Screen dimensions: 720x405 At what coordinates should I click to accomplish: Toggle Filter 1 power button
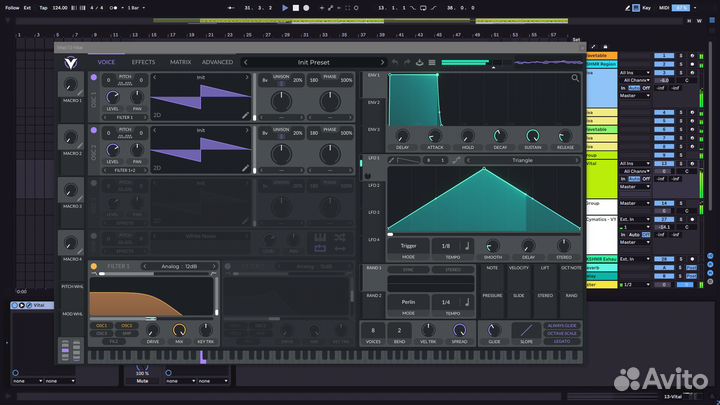[x=94, y=266]
